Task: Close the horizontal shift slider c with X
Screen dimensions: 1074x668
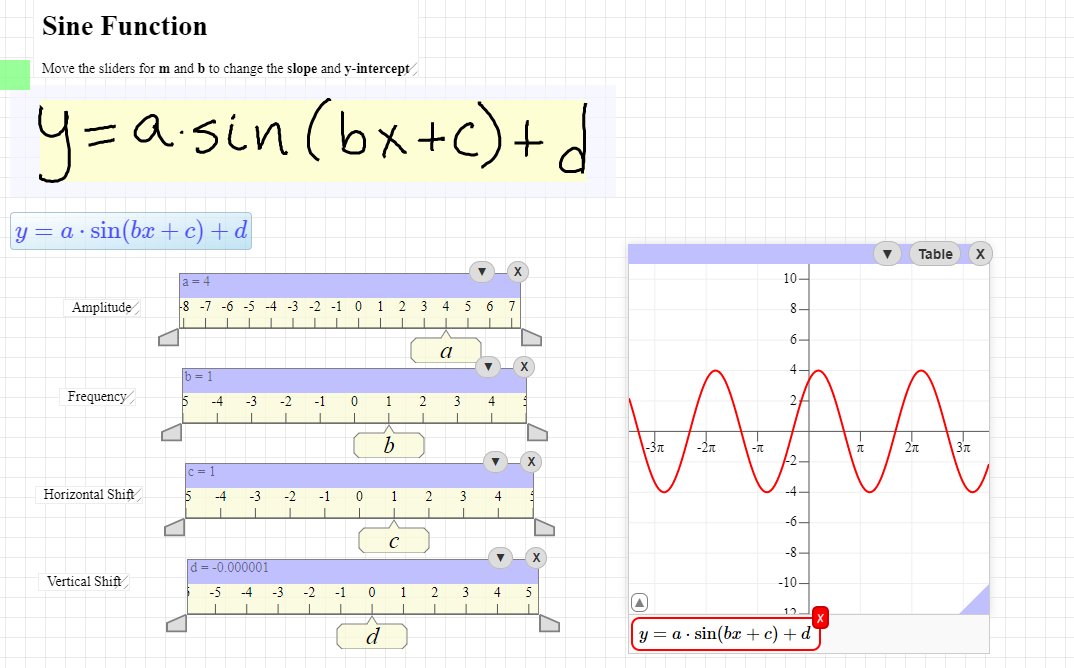Action: (532, 462)
